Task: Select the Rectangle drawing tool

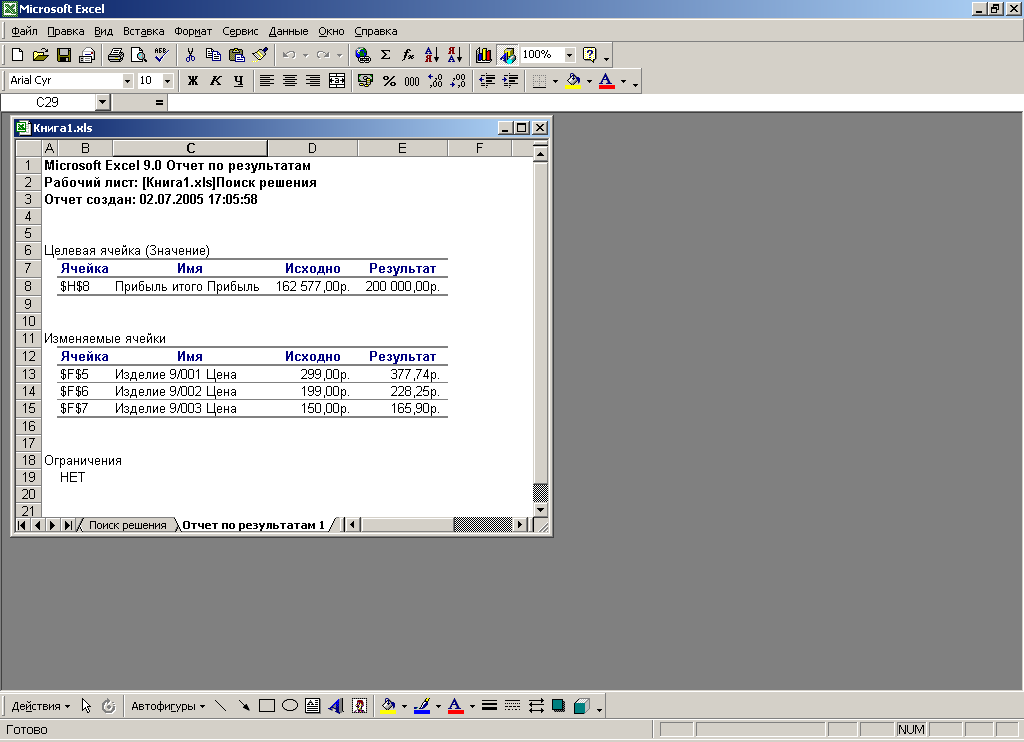Action: tap(266, 706)
